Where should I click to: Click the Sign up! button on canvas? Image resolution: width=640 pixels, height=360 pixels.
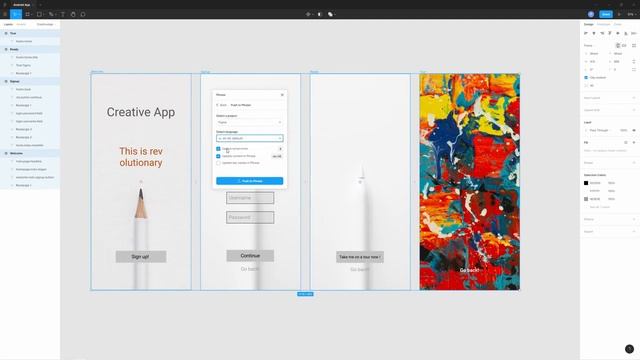click(x=141, y=257)
